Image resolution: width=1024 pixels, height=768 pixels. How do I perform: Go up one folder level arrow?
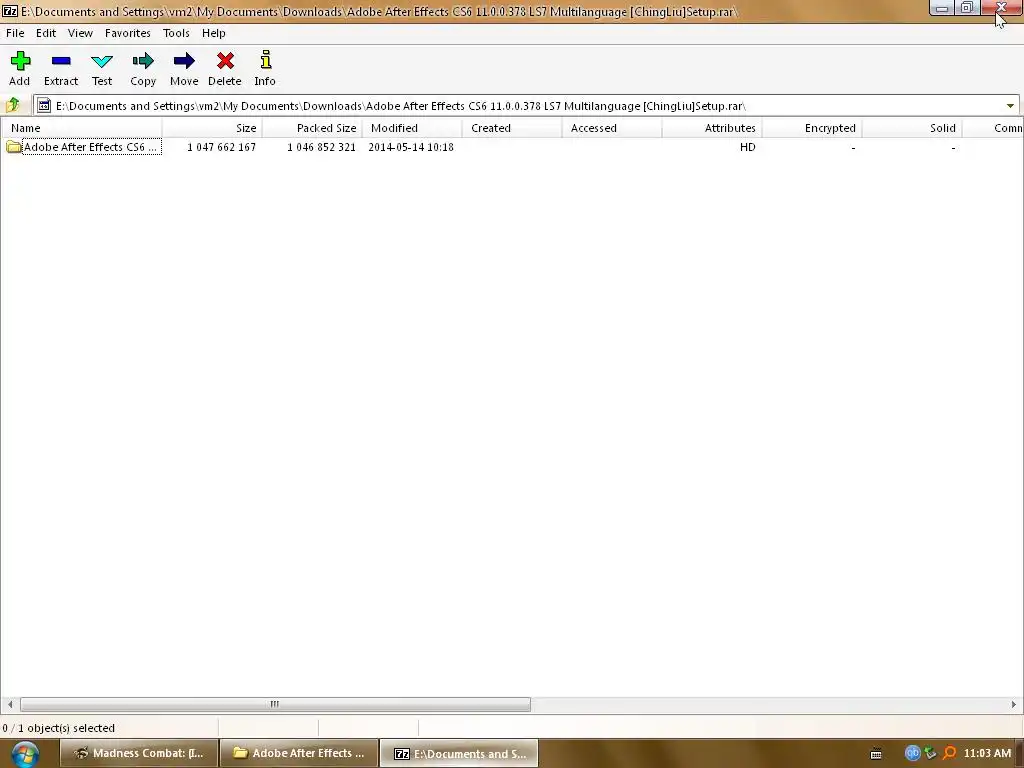[13, 105]
